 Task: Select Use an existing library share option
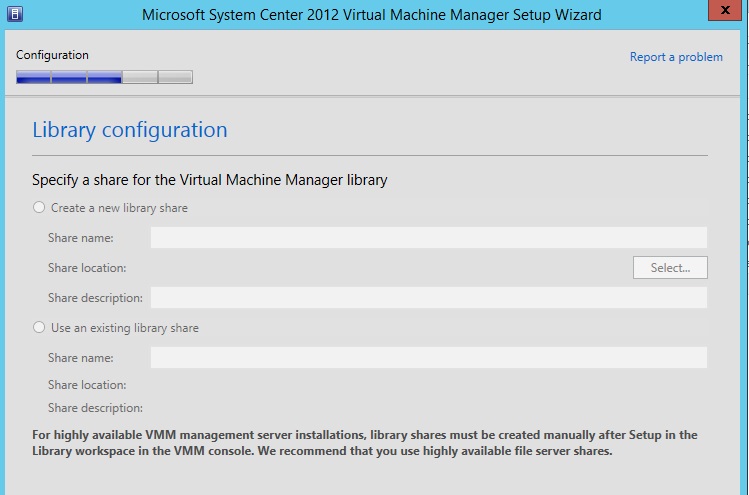pyautogui.click(x=40, y=327)
